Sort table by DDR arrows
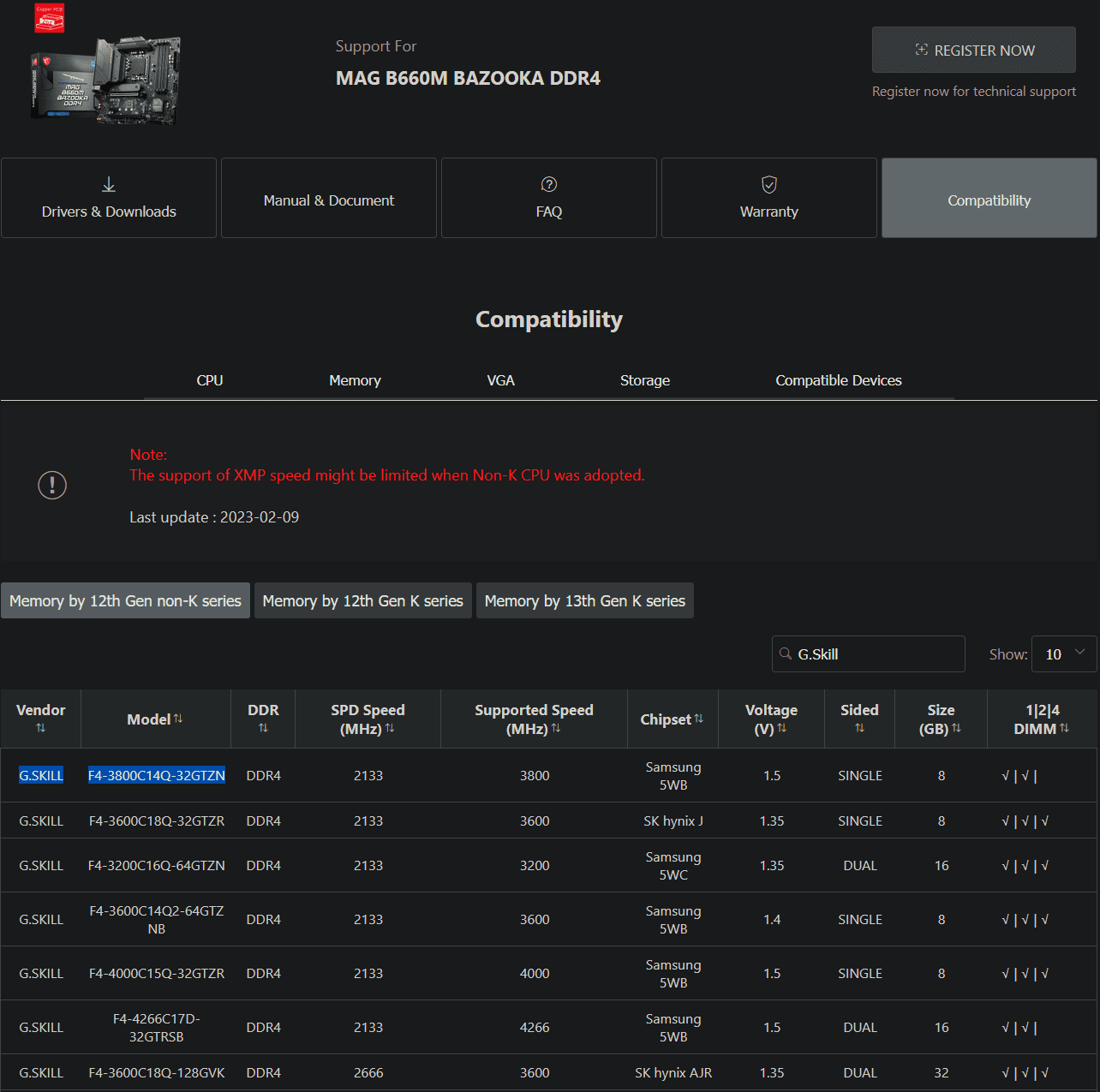This screenshot has height=1092, width=1100. point(263,728)
